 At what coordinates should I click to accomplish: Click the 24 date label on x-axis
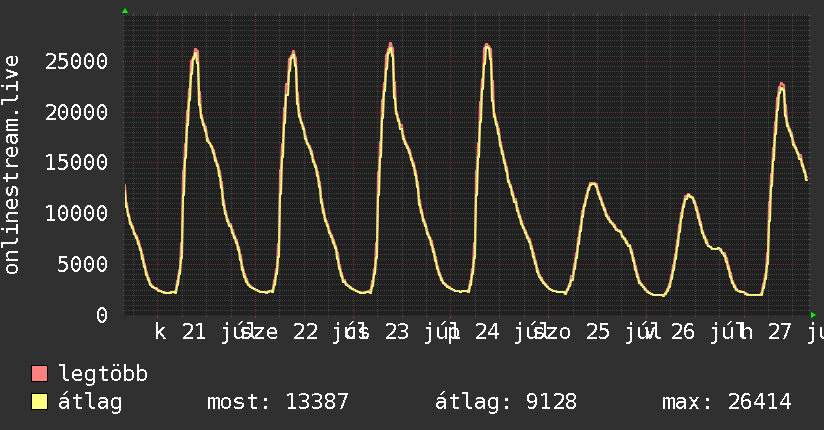(x=487, y=332)
